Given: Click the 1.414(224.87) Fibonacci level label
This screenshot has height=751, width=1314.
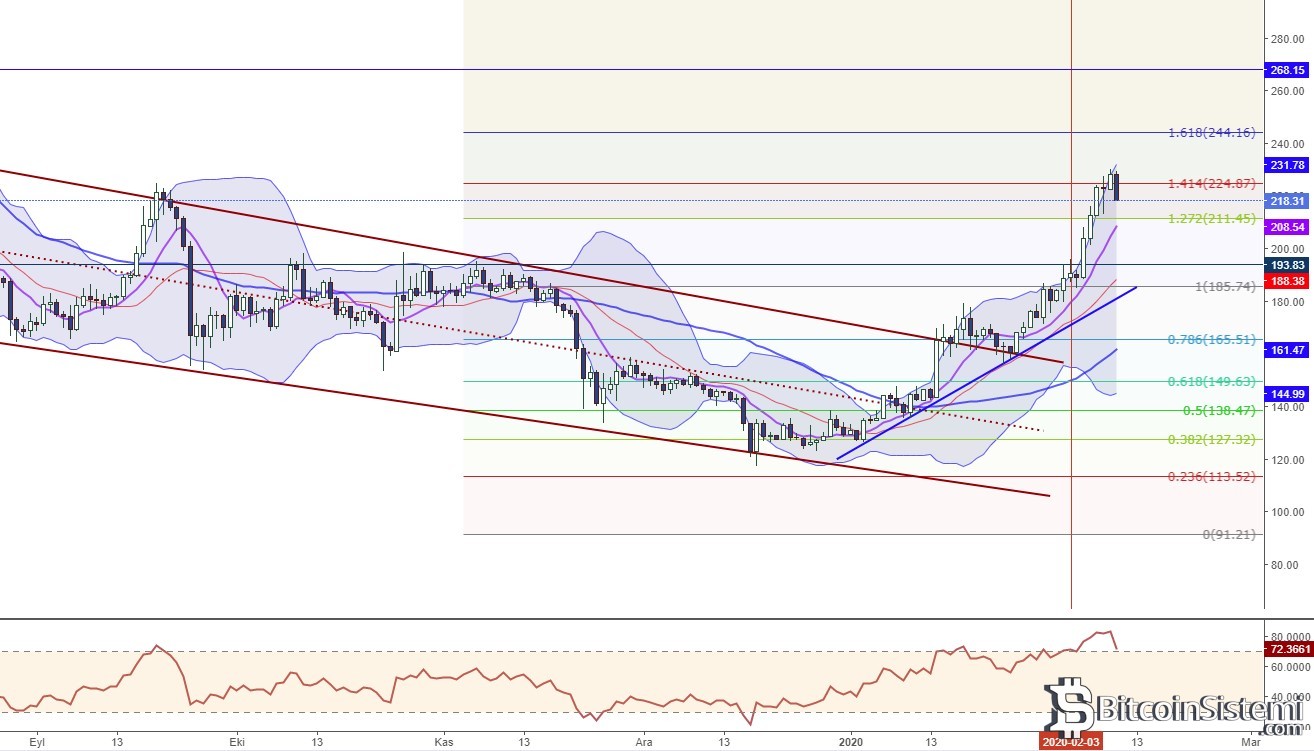Looking at the screenshot, I should click(1211, 184).
